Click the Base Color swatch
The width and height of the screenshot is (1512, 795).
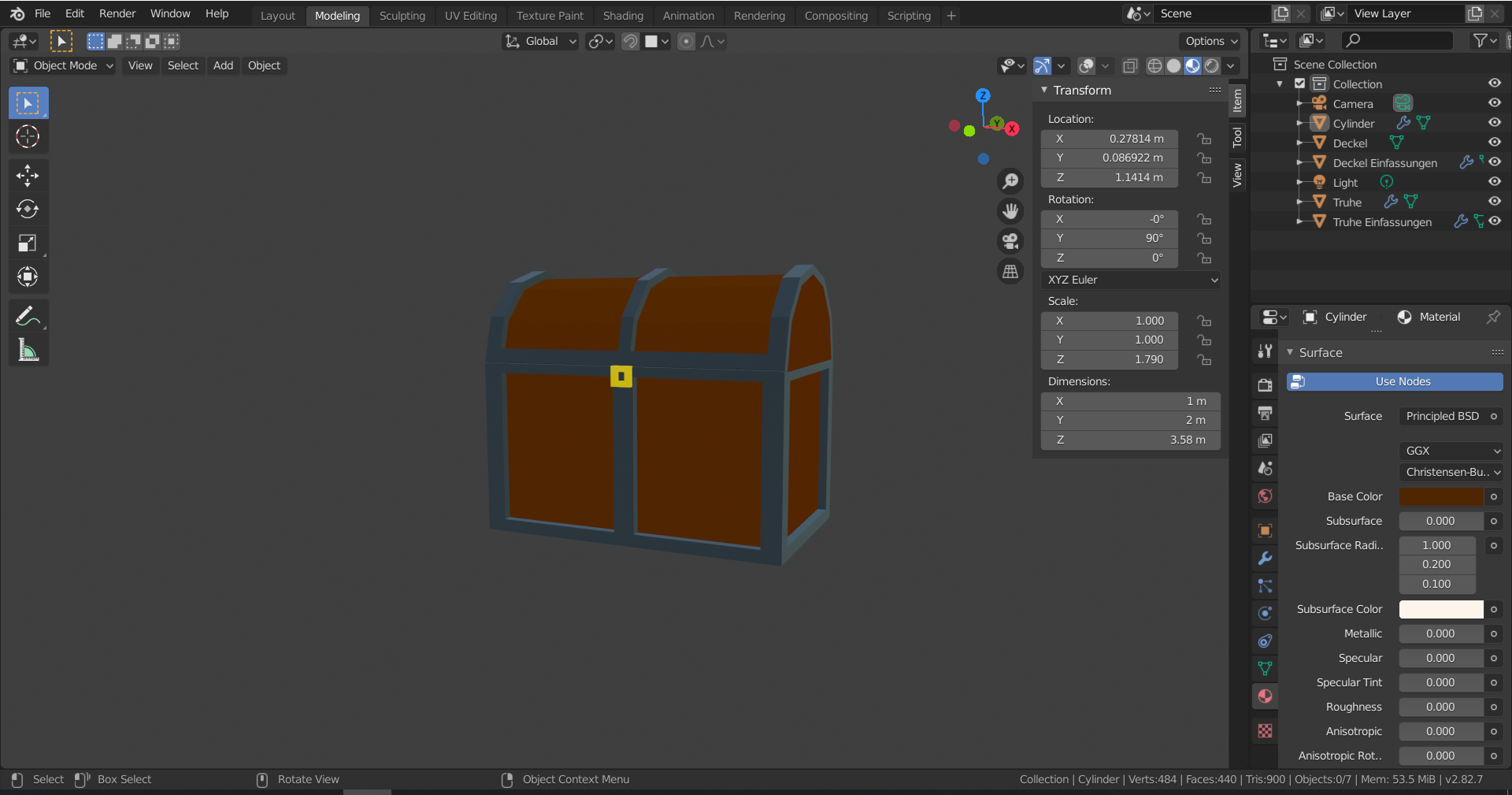1440,496
